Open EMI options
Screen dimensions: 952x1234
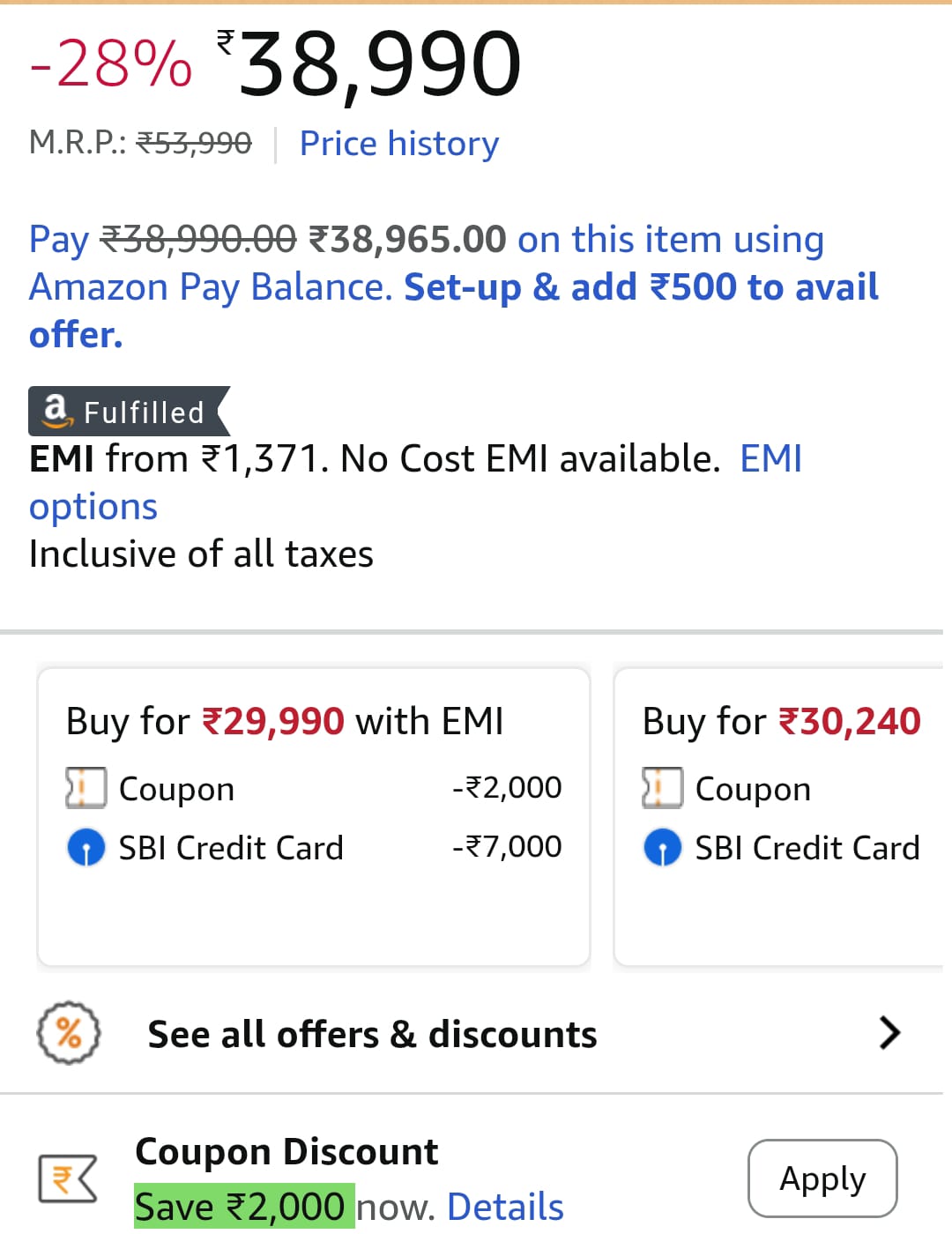click(x=93, y=505)
